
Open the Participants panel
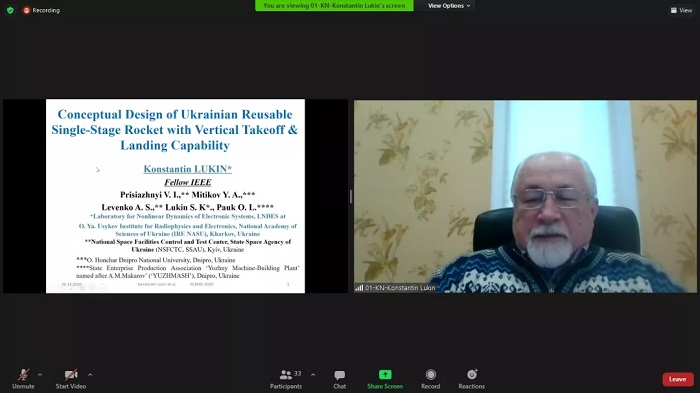click(x=286, y=379)
